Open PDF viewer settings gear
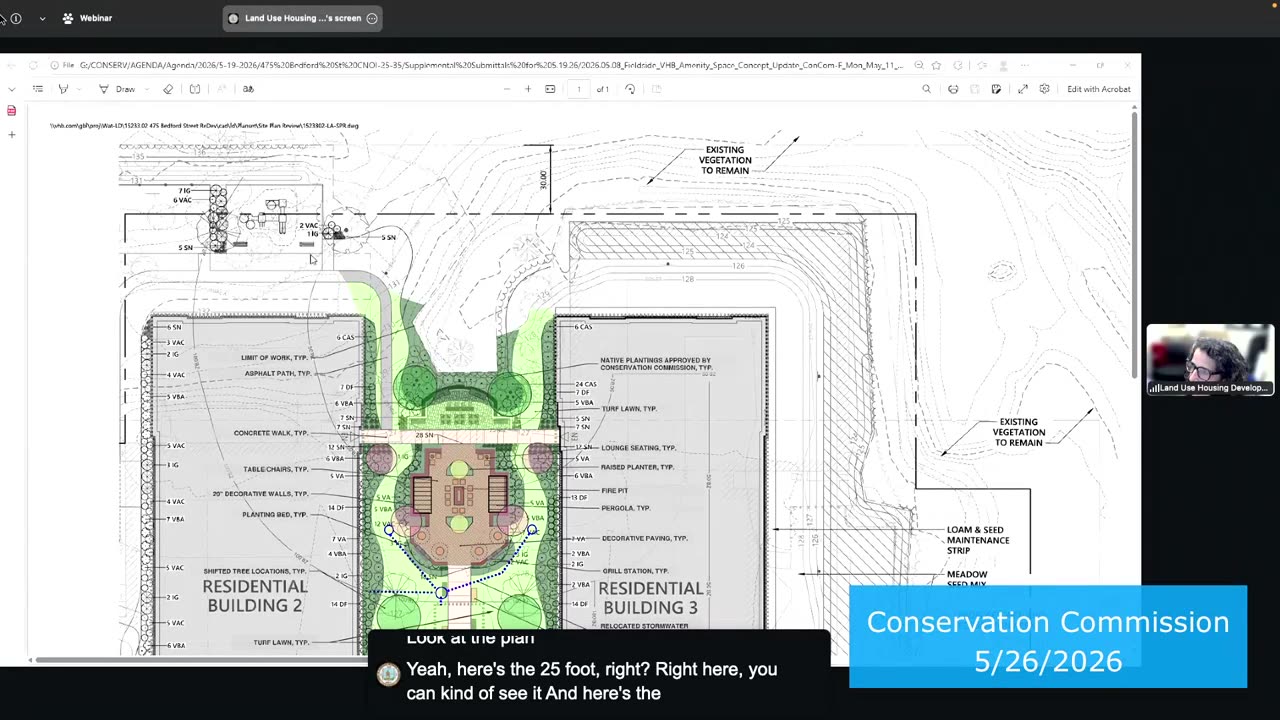The width and height of the screenshot is (1280, 720). coord(1044,89)
